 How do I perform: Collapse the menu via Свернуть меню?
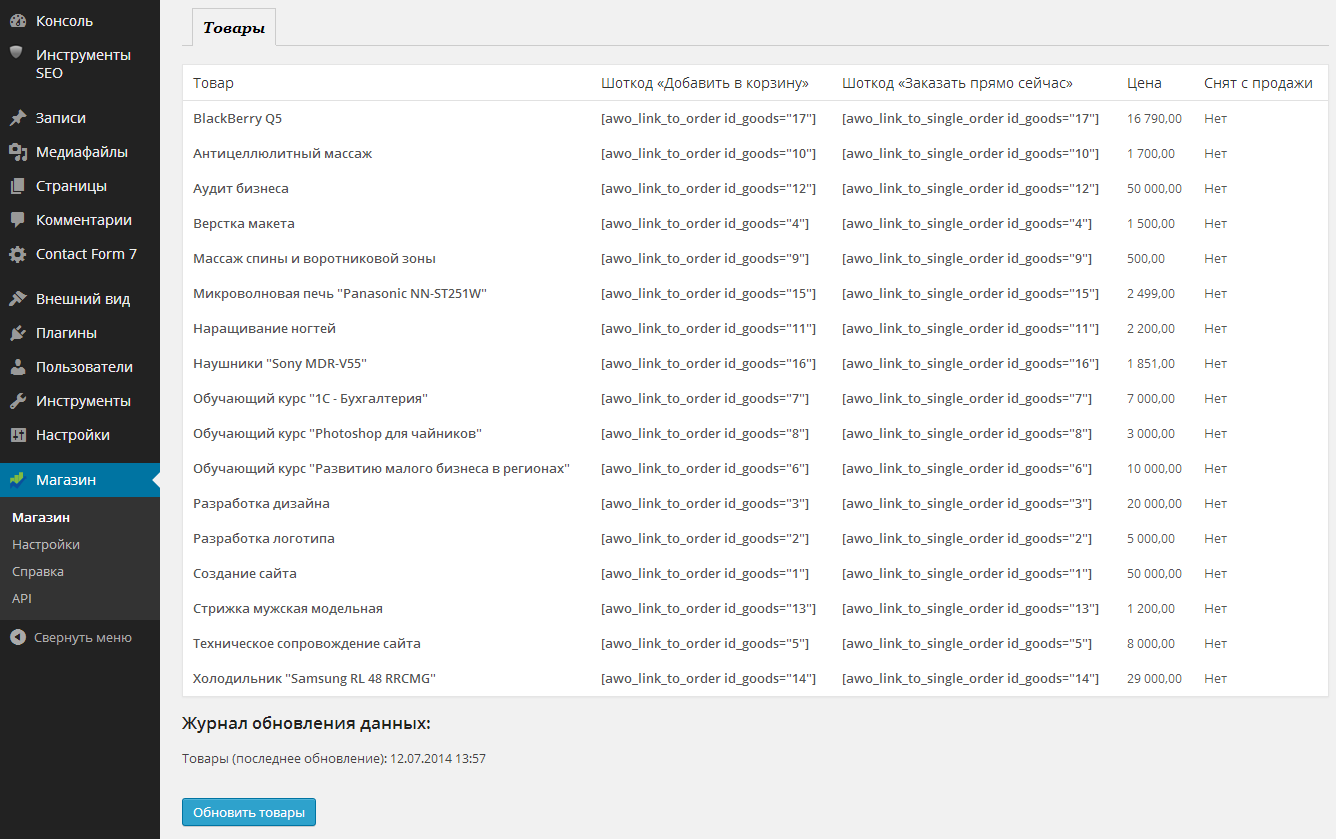click(83, 638)
